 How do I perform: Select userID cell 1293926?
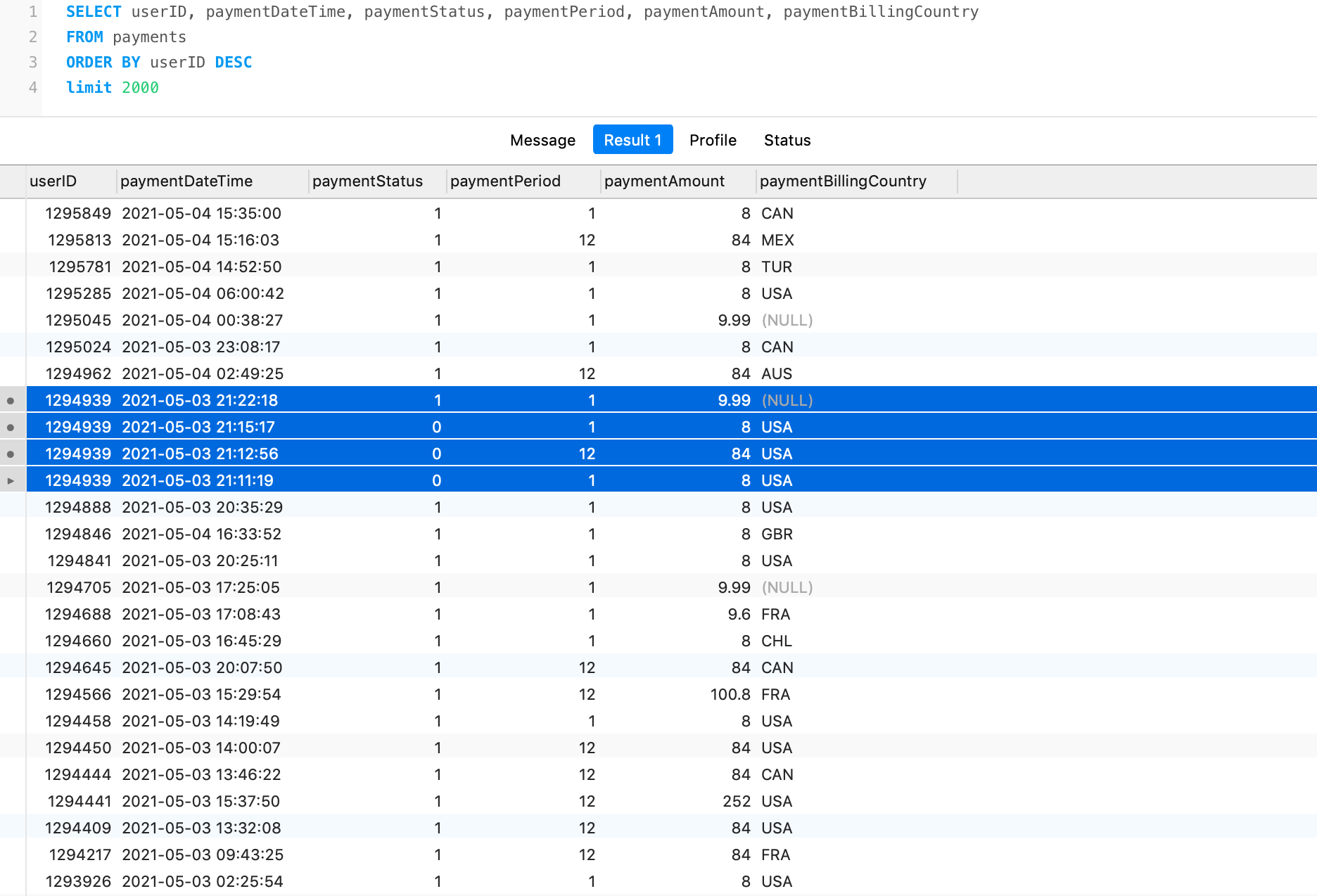click(x=78, y=881)
